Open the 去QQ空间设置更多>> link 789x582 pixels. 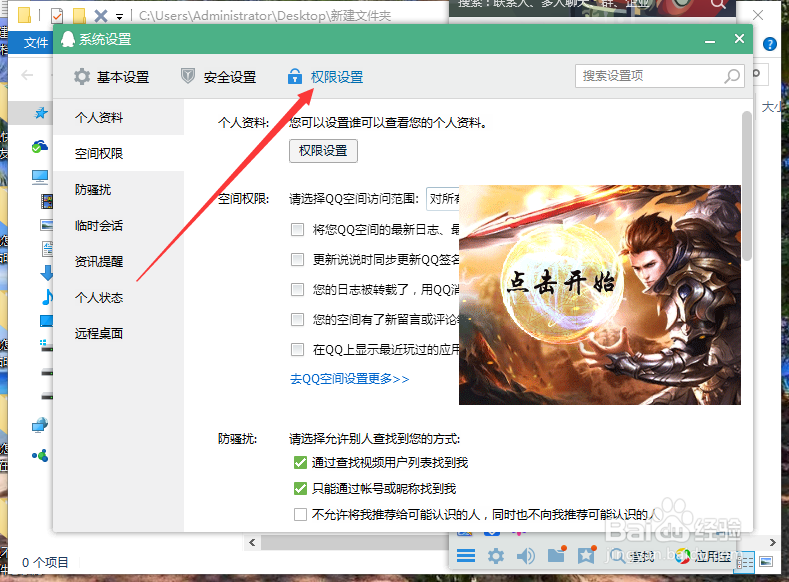pyautogui.click(x=350, y=379)
